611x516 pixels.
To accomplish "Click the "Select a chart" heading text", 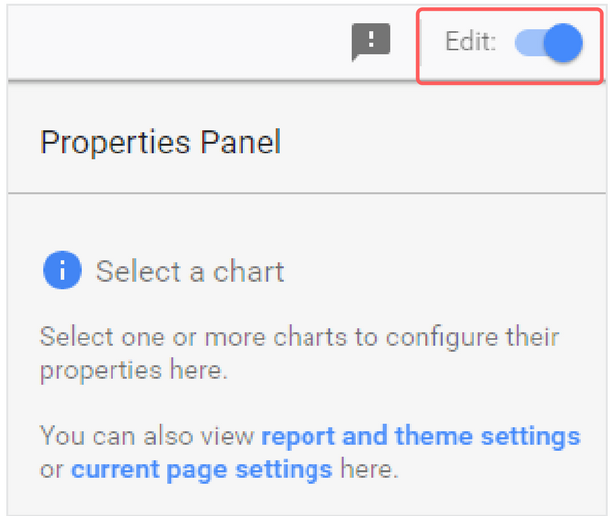I will pyautogui.click(x=190, y=271).
